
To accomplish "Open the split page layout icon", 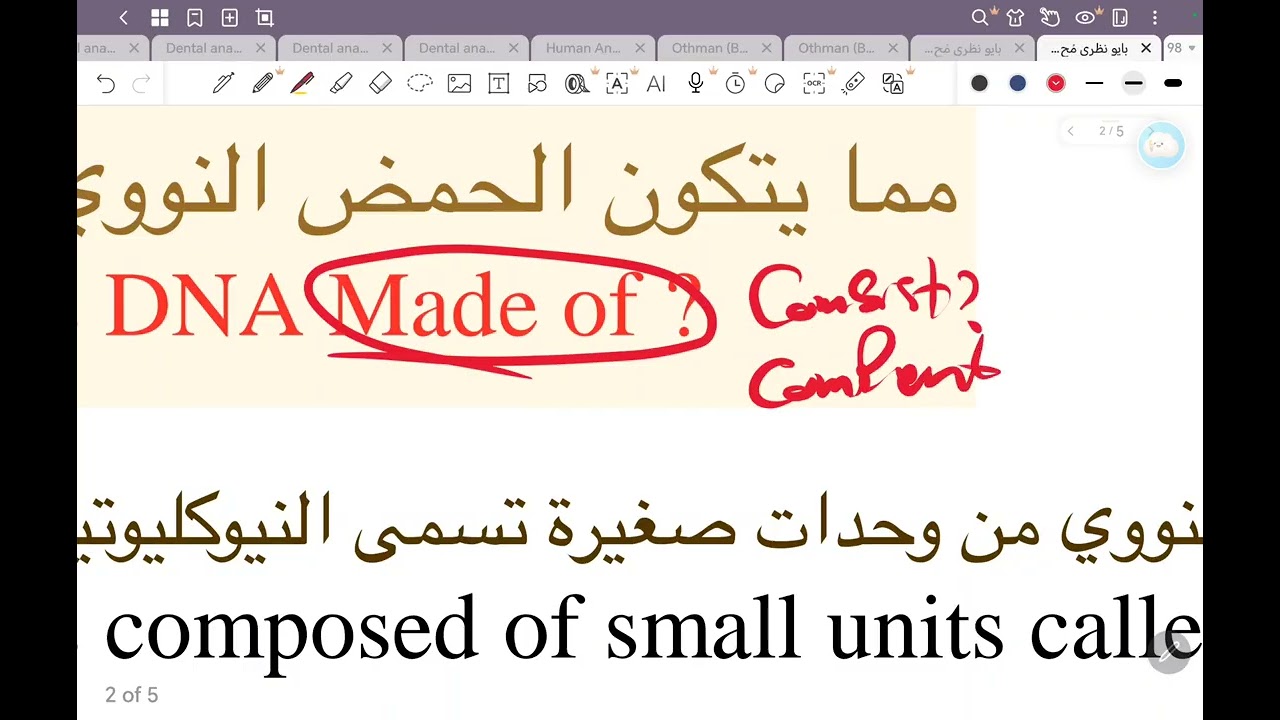I will pos(1119,17).
